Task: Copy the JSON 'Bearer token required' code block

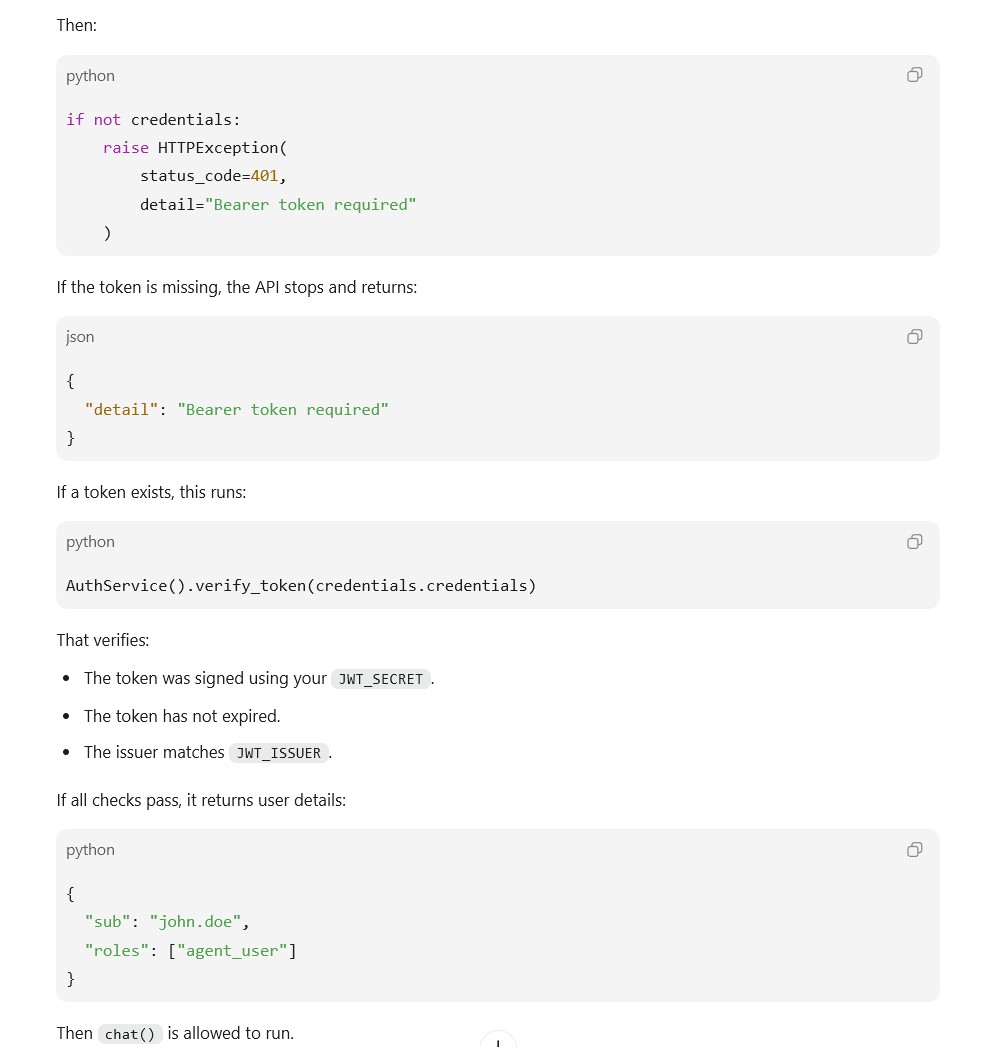Action: point(915,337)
